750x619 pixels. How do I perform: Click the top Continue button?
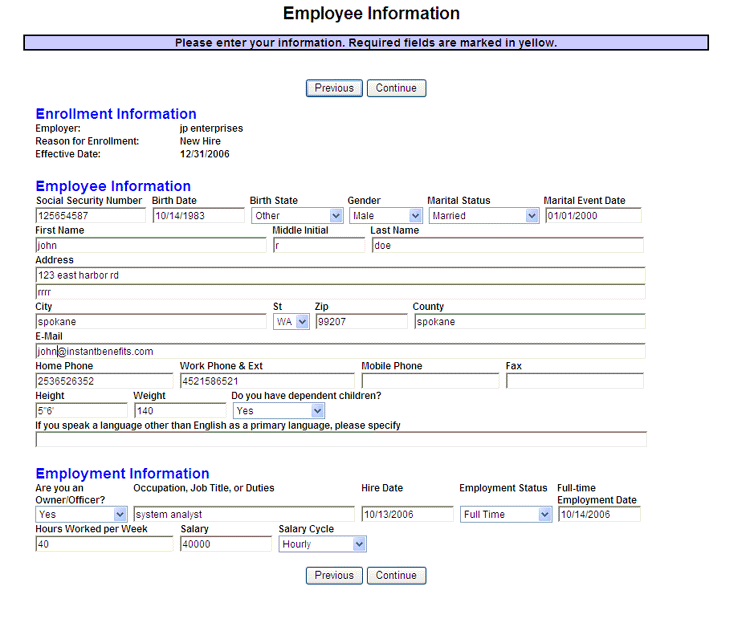tap(396, 88)
